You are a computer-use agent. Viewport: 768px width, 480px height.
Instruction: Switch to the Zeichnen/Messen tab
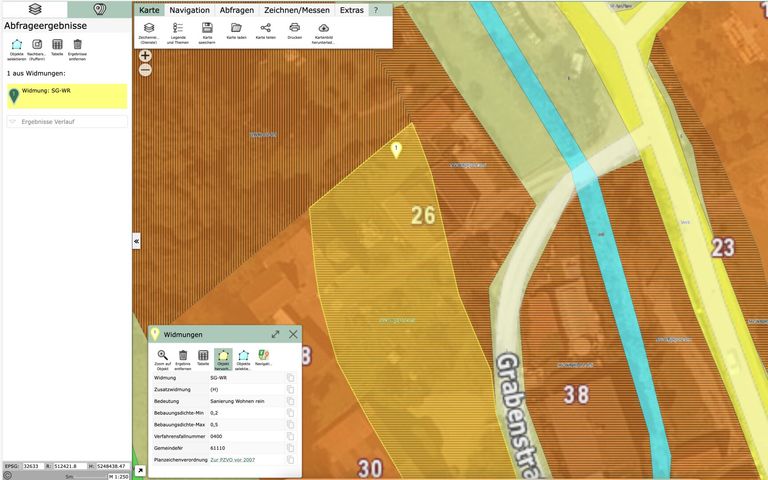(x=296, y=9)
